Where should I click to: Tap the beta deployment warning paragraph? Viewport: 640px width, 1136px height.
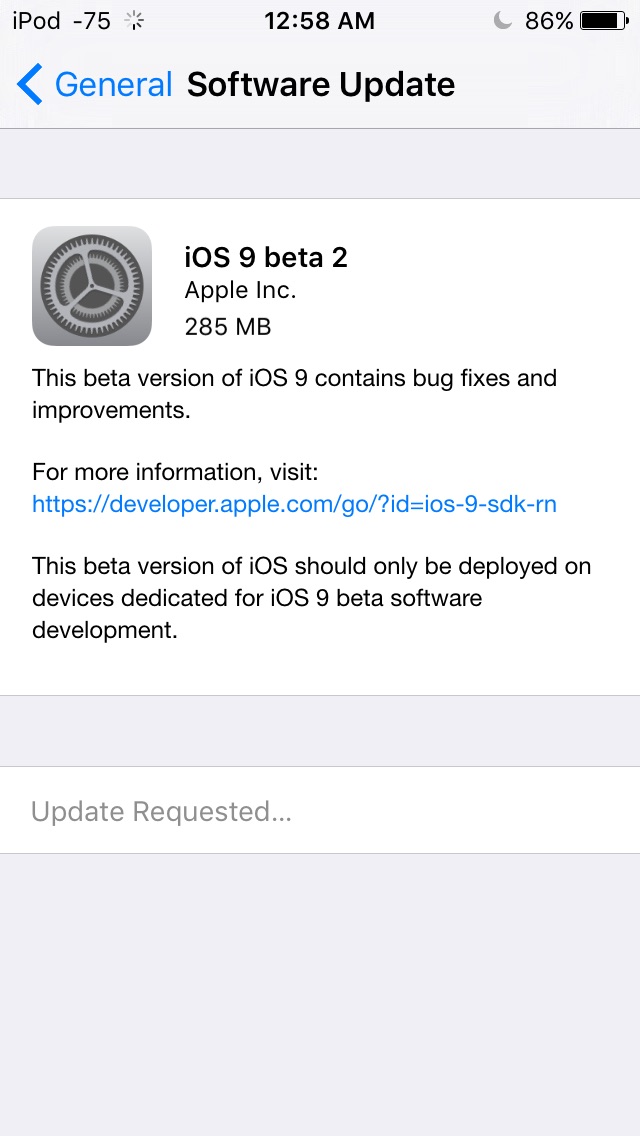pyautogui.click(x=312, y=598)
